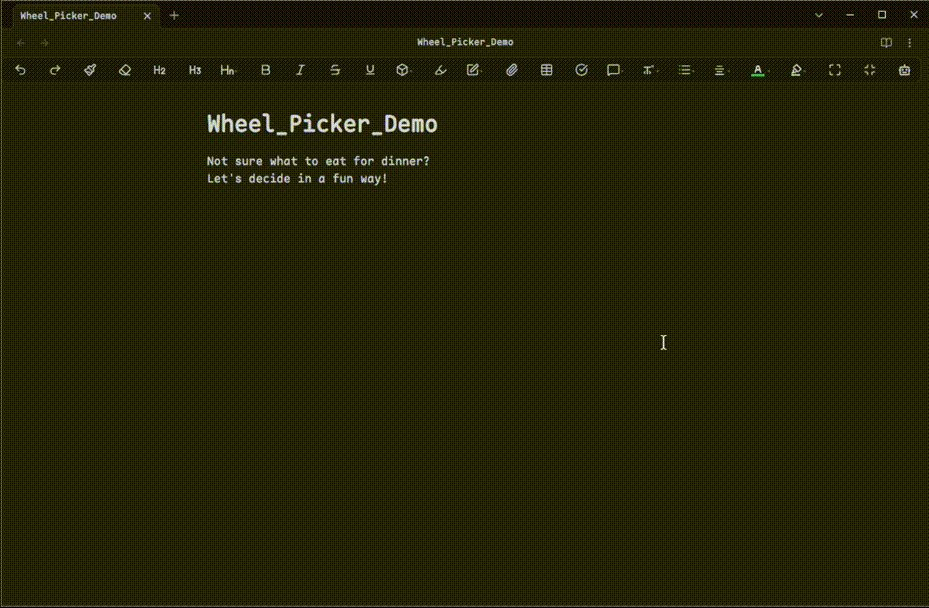This screenshot has width=929, height=608.
Task: Apply Heading 2 (H2) style
Action: [159, 70]
